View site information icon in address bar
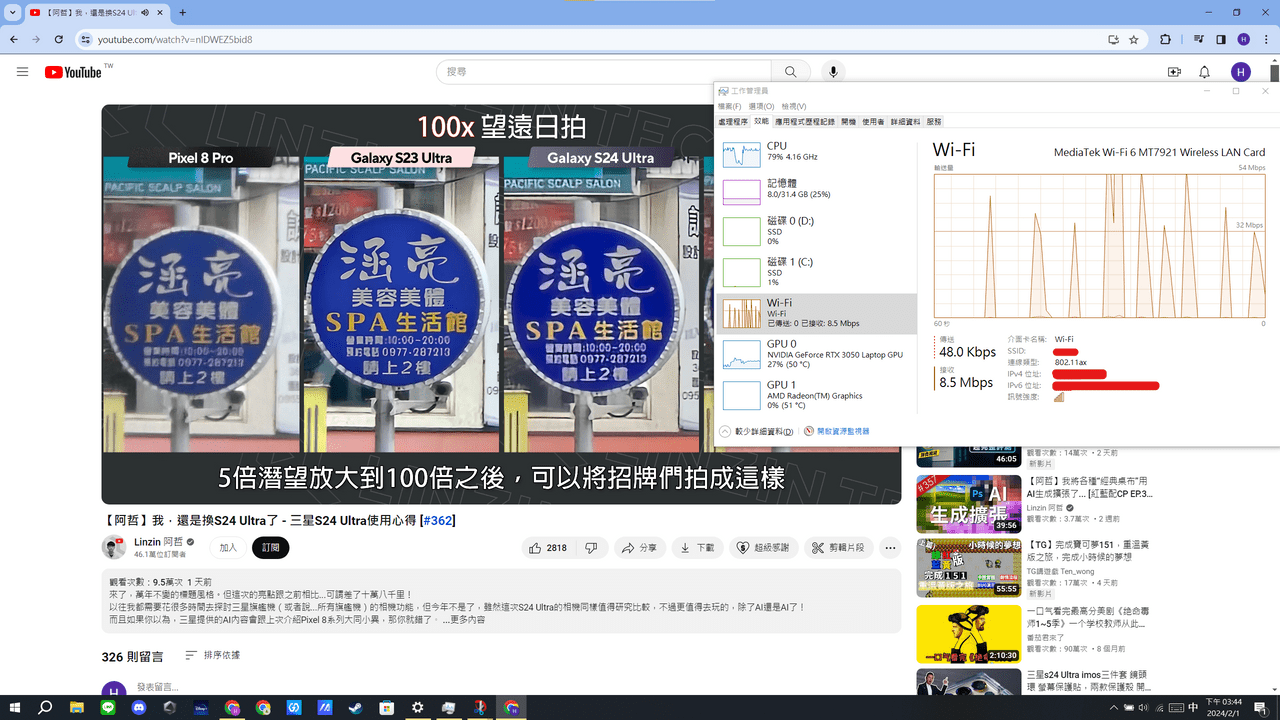The width and height of the screenshot is (1280, 720). 86,40
